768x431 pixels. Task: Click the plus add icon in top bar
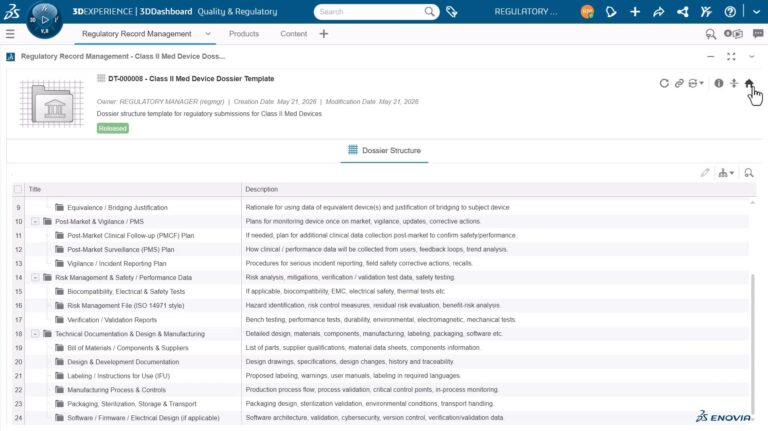coord(635,12)
